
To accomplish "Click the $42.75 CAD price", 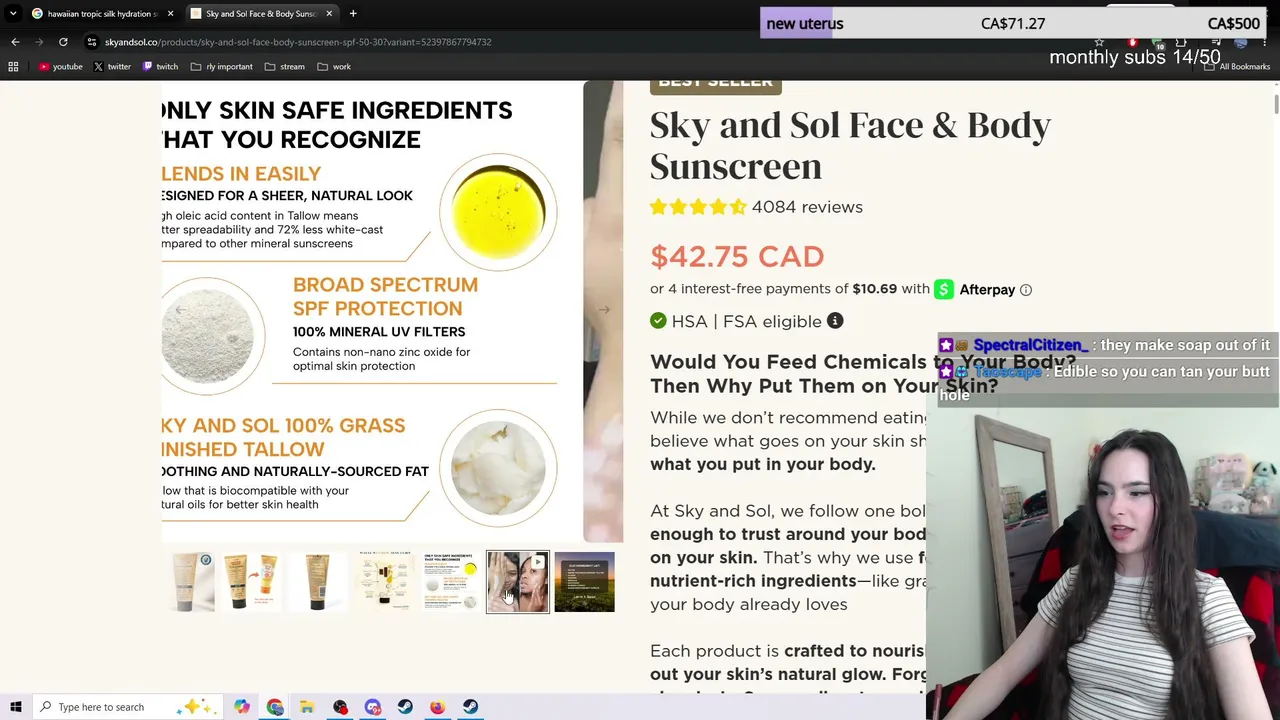I will pyautogui.click(x=737, y=256).
